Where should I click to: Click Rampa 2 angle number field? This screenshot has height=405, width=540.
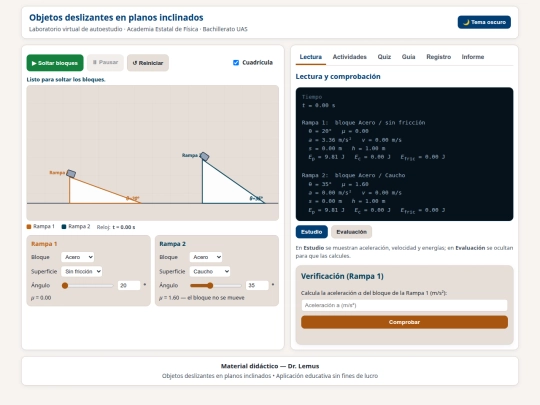point(257,285)
